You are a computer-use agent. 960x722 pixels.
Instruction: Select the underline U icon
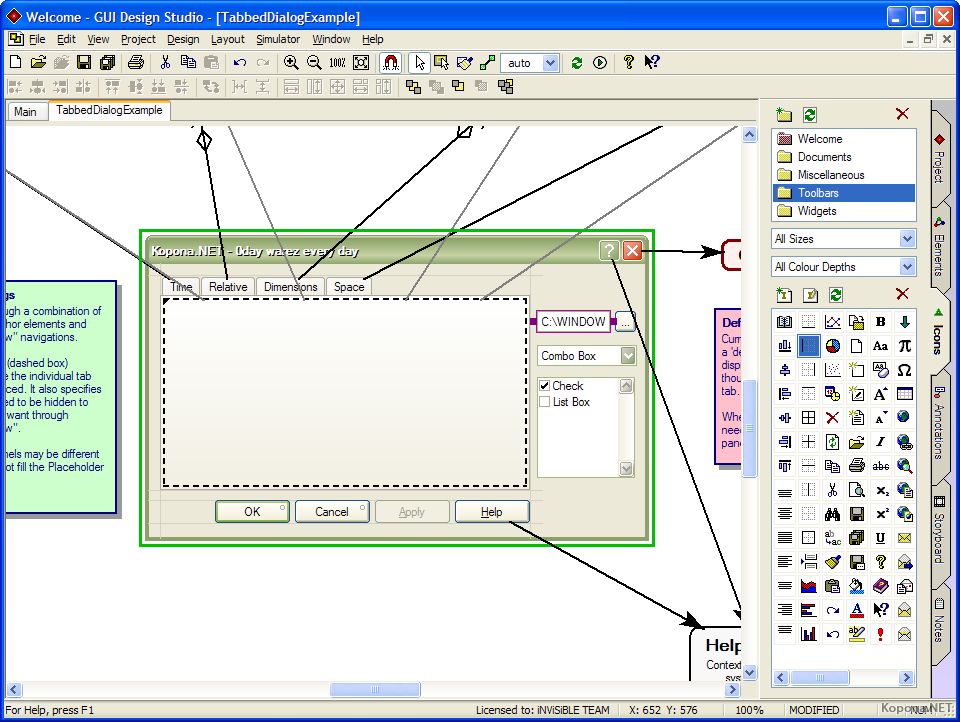[x=880, y=538]
